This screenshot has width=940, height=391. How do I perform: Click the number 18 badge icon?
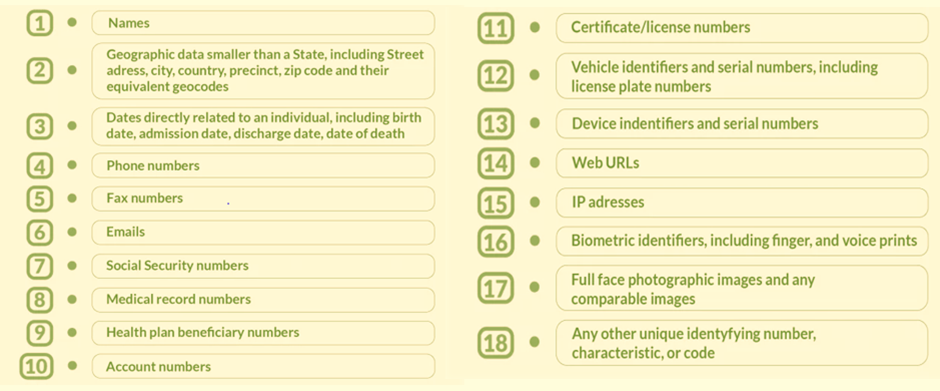click(496, 342)
